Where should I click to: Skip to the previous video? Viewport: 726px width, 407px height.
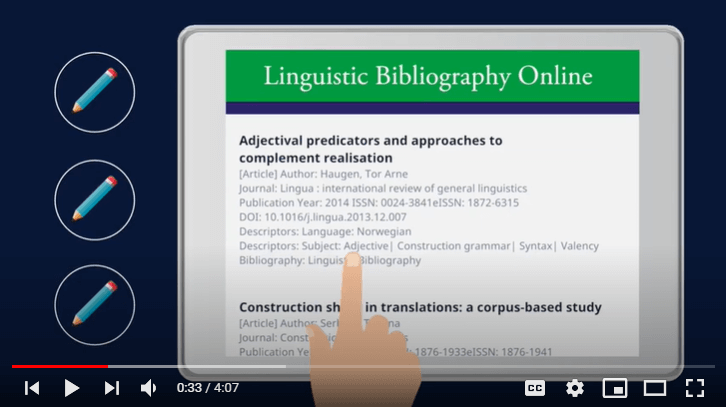click(32, 387)
